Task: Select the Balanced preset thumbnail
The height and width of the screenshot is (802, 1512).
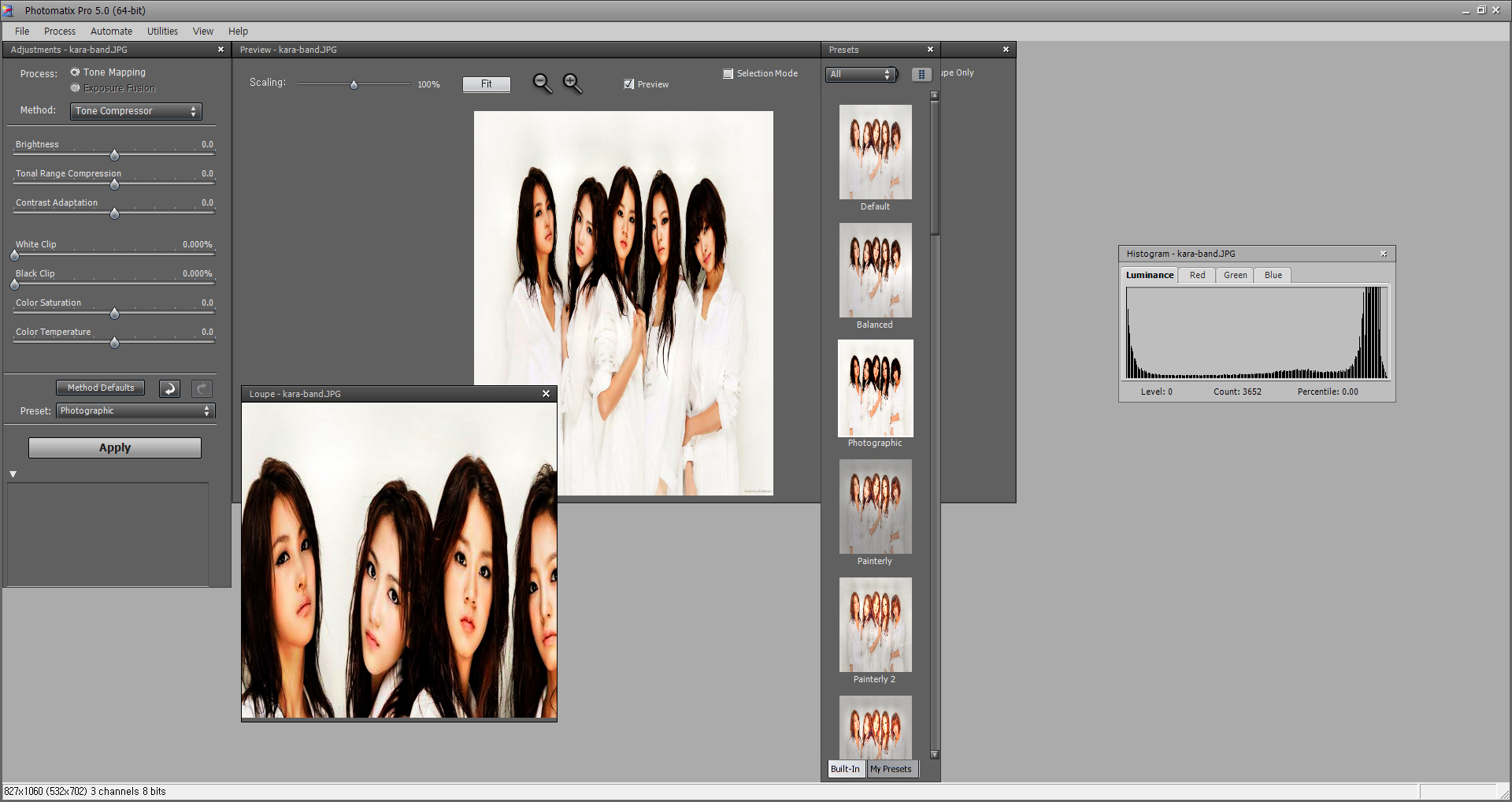Action: pos(875,270)
